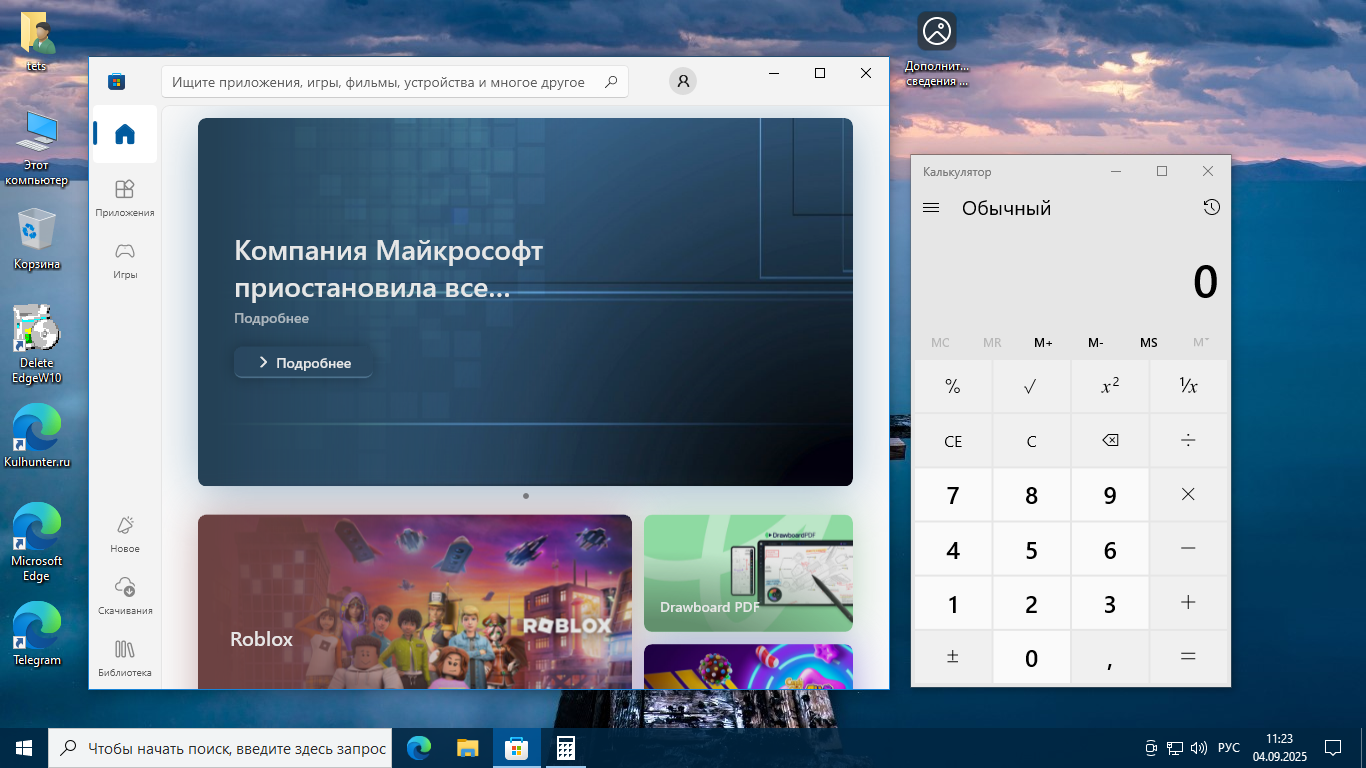Click digit 4 in calculator

[x=953, y=548]
